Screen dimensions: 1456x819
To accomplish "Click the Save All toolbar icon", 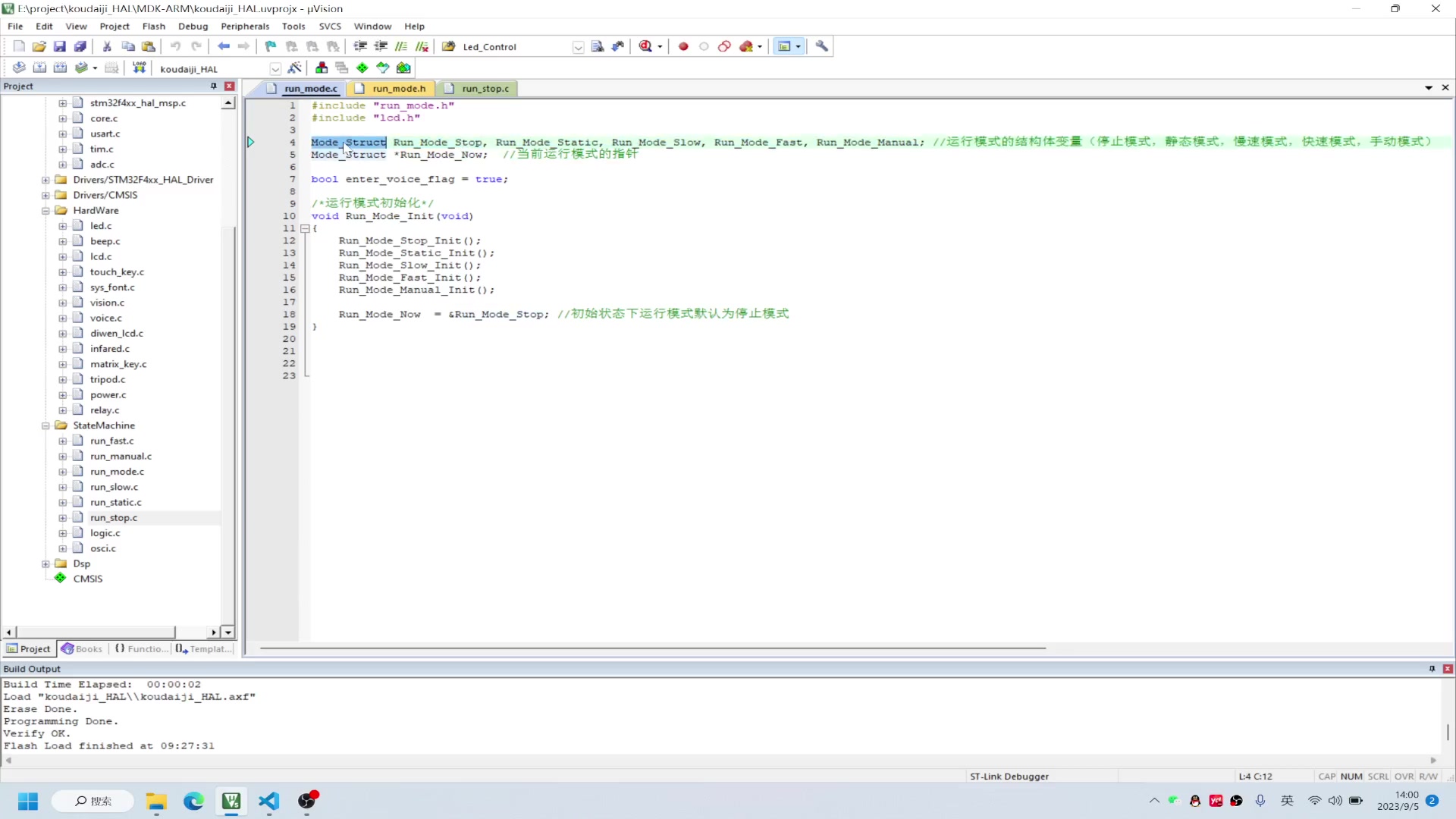I will pos(80,46).
